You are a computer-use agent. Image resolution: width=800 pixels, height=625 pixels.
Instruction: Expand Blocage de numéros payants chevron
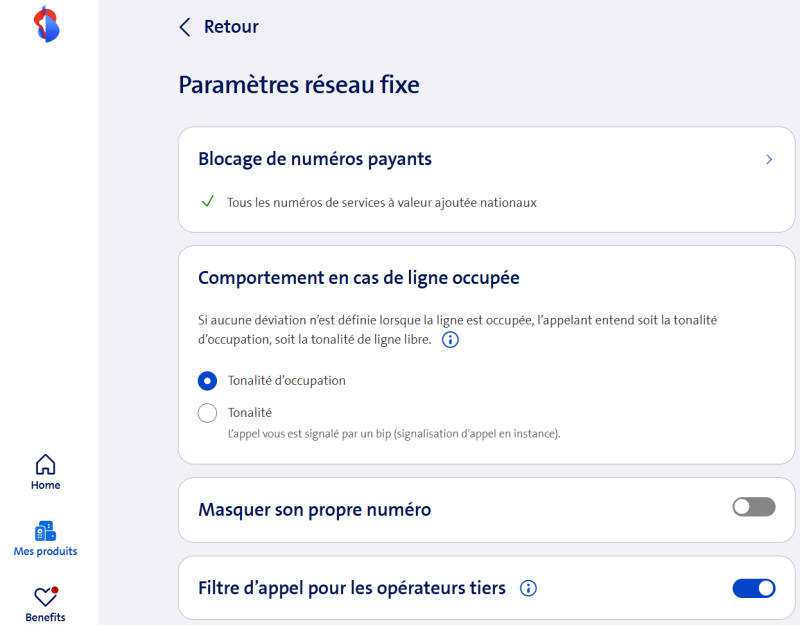(768, 159)
